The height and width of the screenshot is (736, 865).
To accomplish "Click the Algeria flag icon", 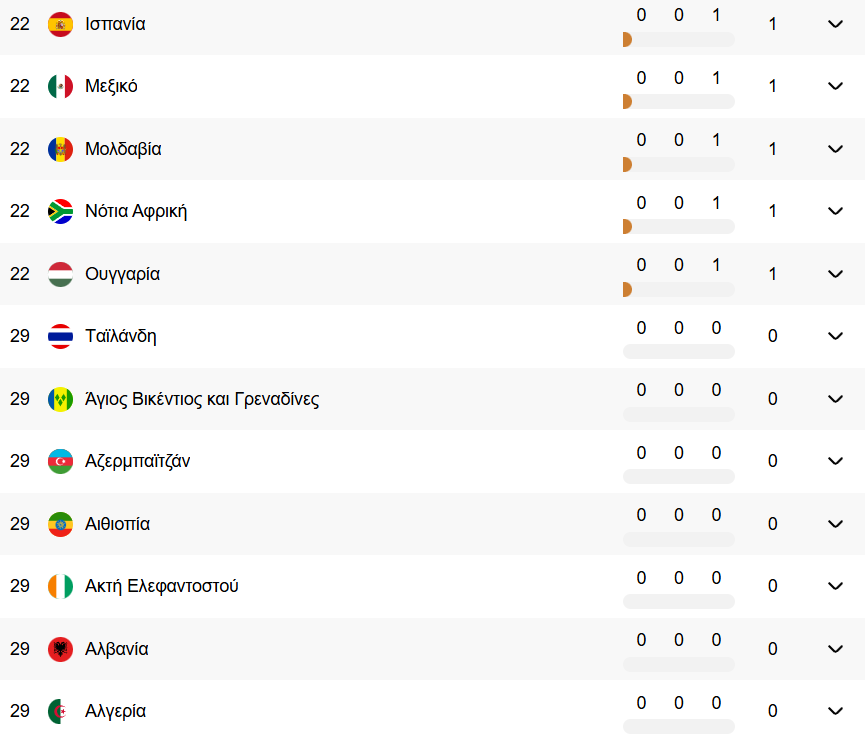I will (x=60, y=711).
